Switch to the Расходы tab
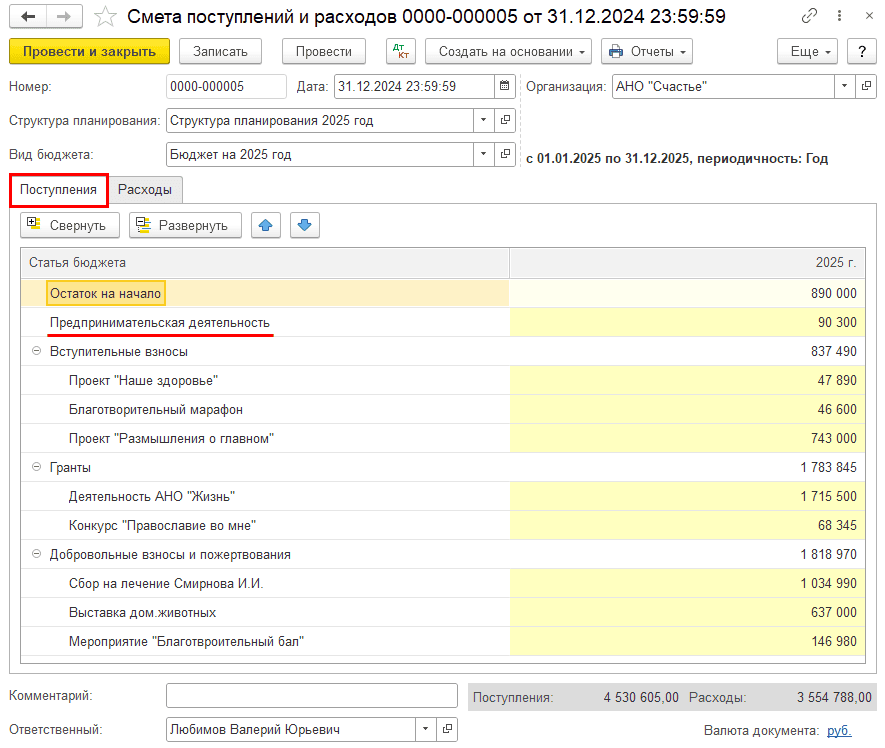Viewport: 885px width, 748px height. [145, 190]
